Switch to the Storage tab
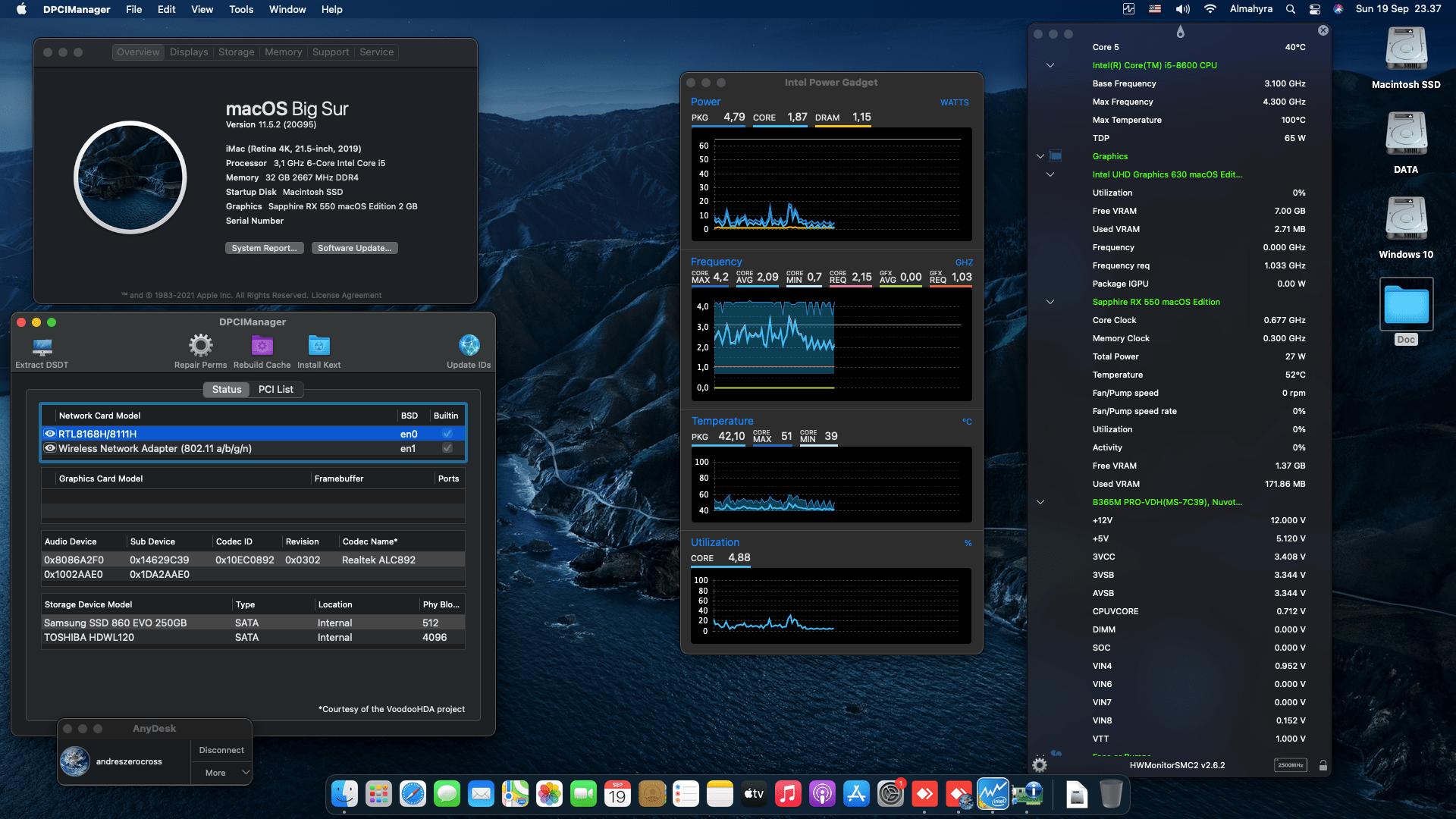1456x819 pixels. pos(237,52)
